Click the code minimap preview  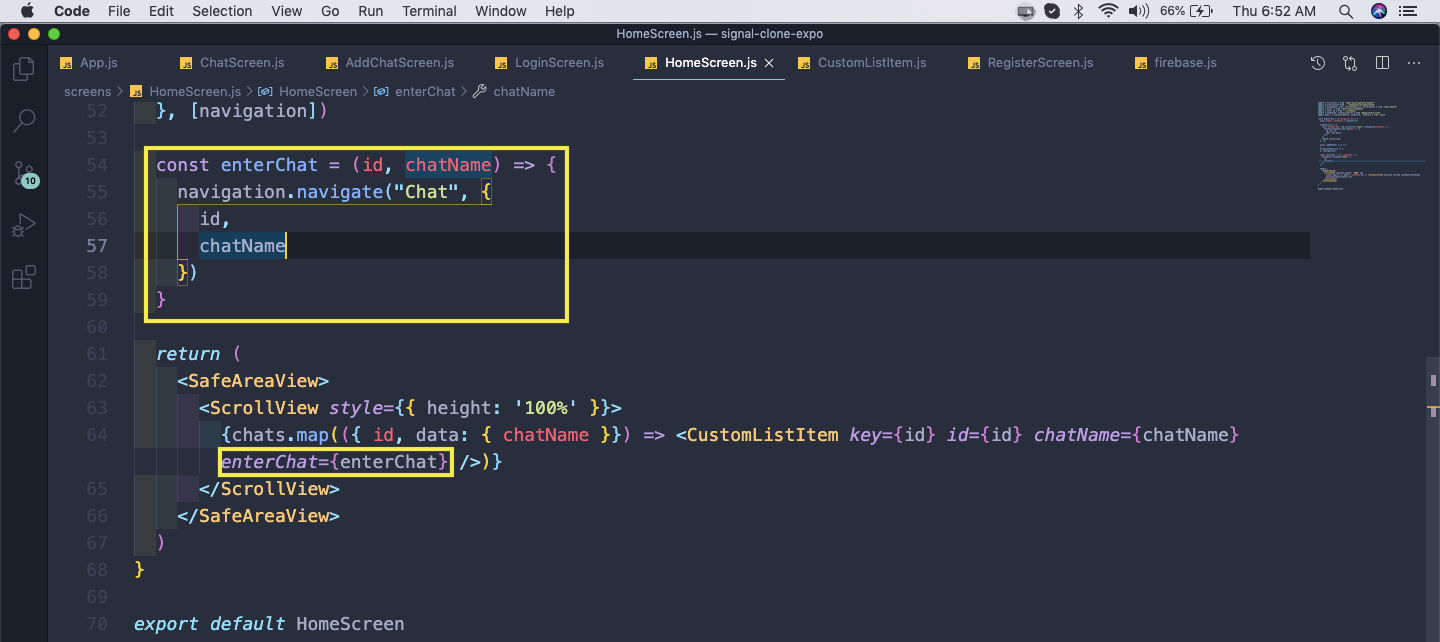coord(1372,146)
